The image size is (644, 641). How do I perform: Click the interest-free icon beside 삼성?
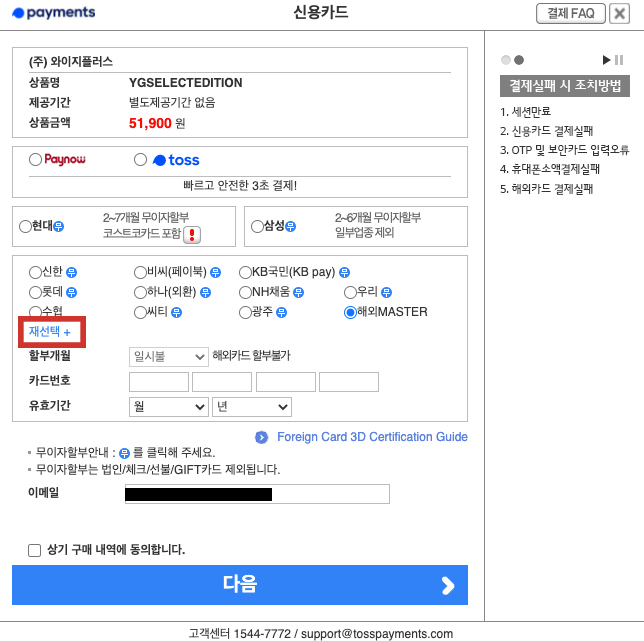click(x=291, y=227)
